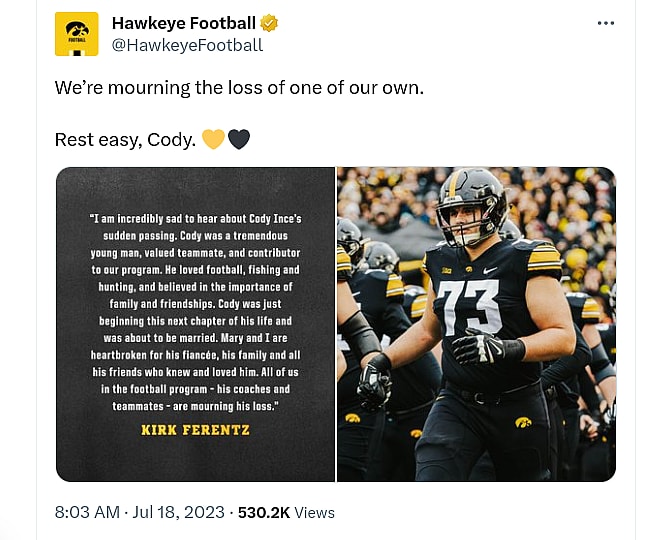Open the Hawkeye Football profile avatar
The height and width of the screenshot is (540, 657).
(x=76, y=33)
